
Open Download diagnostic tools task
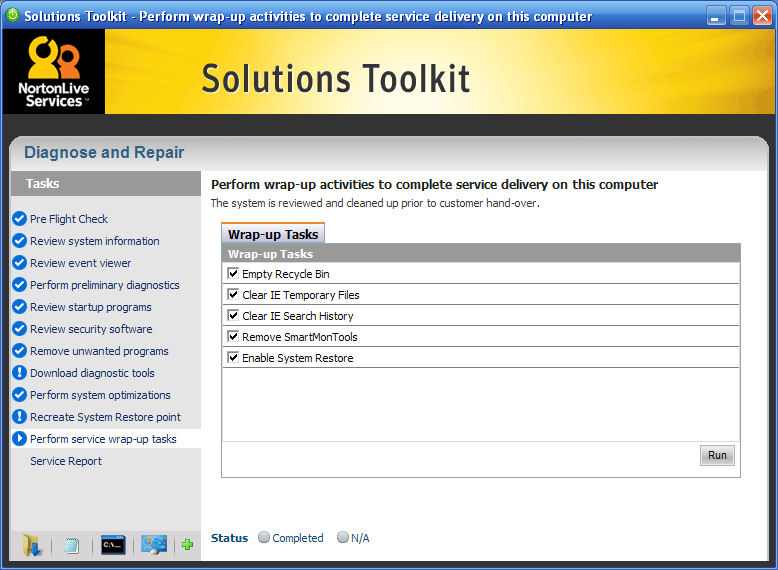pyautogui.click(x=92, y=373)
